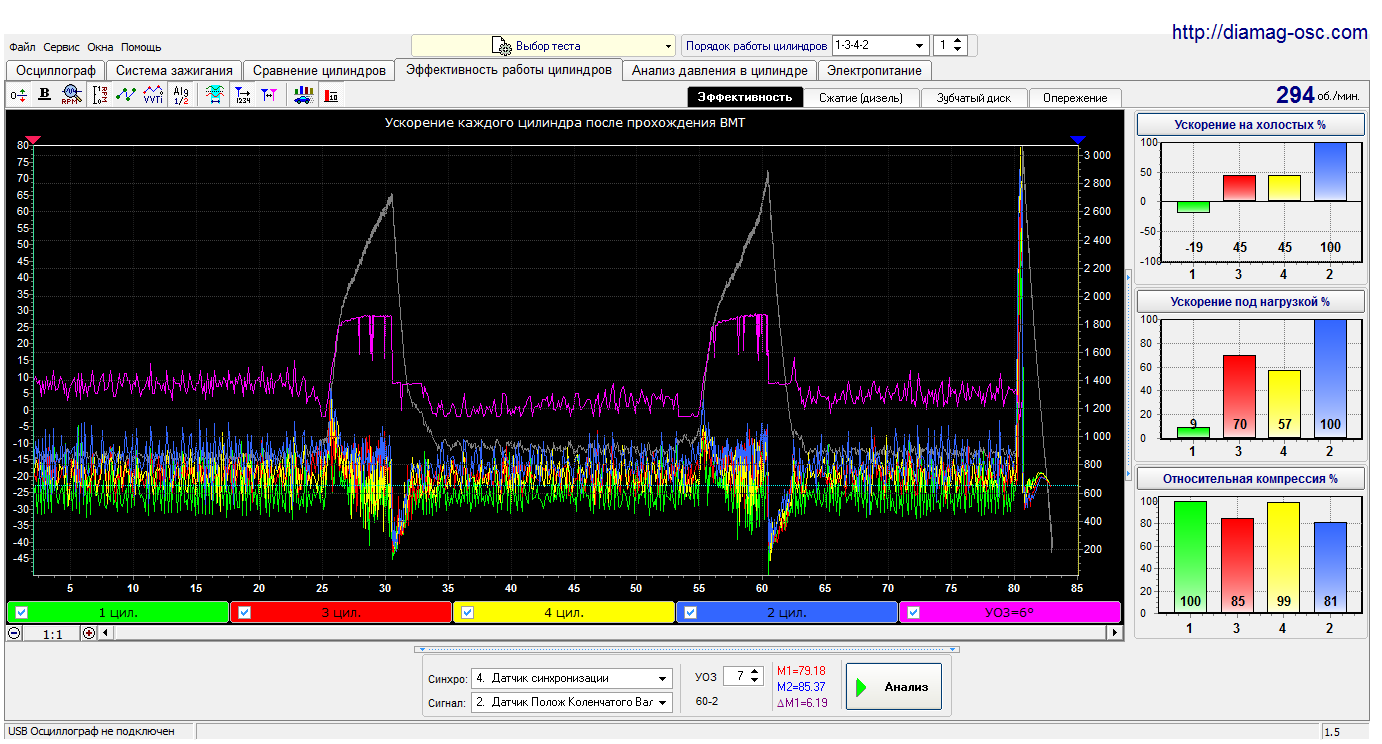The width and height of the screenshot is (1382, 744).
Task: Click the 'M1=79.18' marker value
Action: click(x=801, y=670)
